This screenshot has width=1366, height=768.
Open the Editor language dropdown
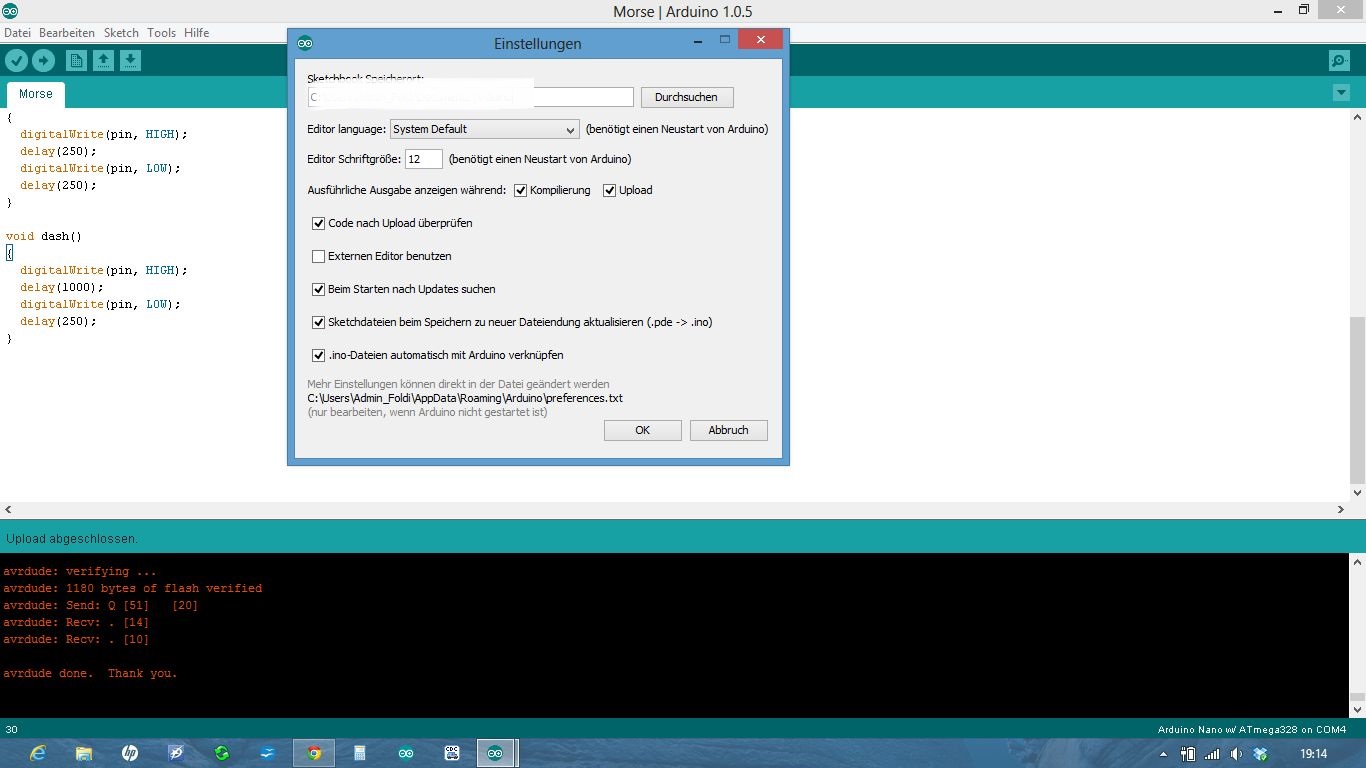485,129
